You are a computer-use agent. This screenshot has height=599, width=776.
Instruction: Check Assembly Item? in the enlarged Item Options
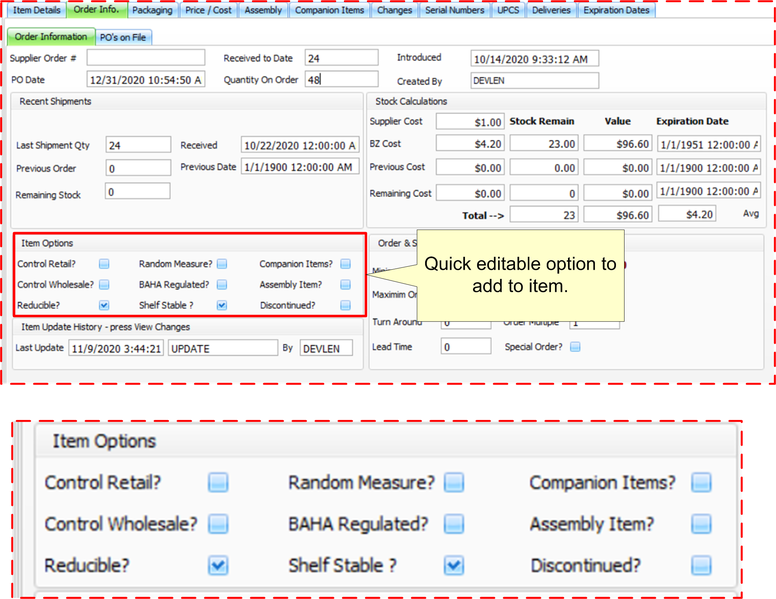pos(701,524)
